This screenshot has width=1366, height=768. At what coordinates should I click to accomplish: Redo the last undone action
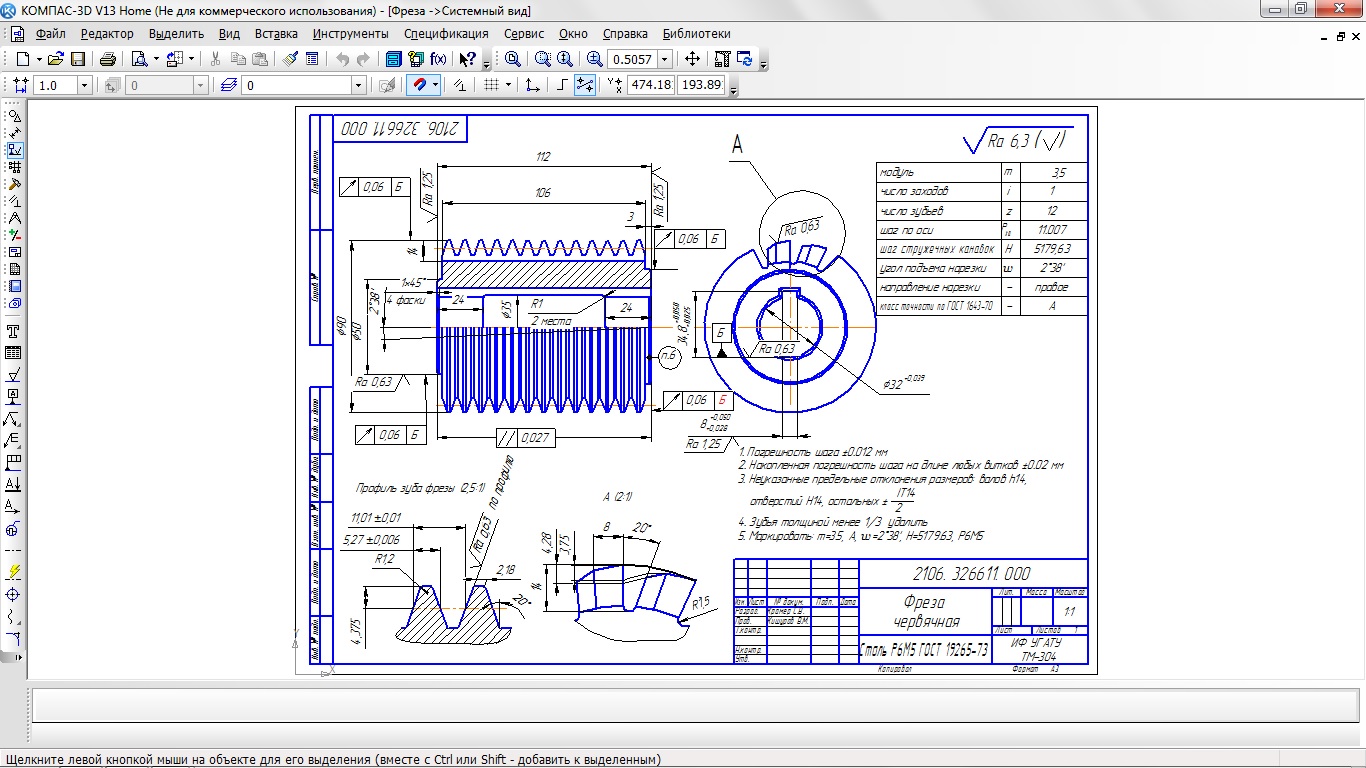[x=364, y=59]
